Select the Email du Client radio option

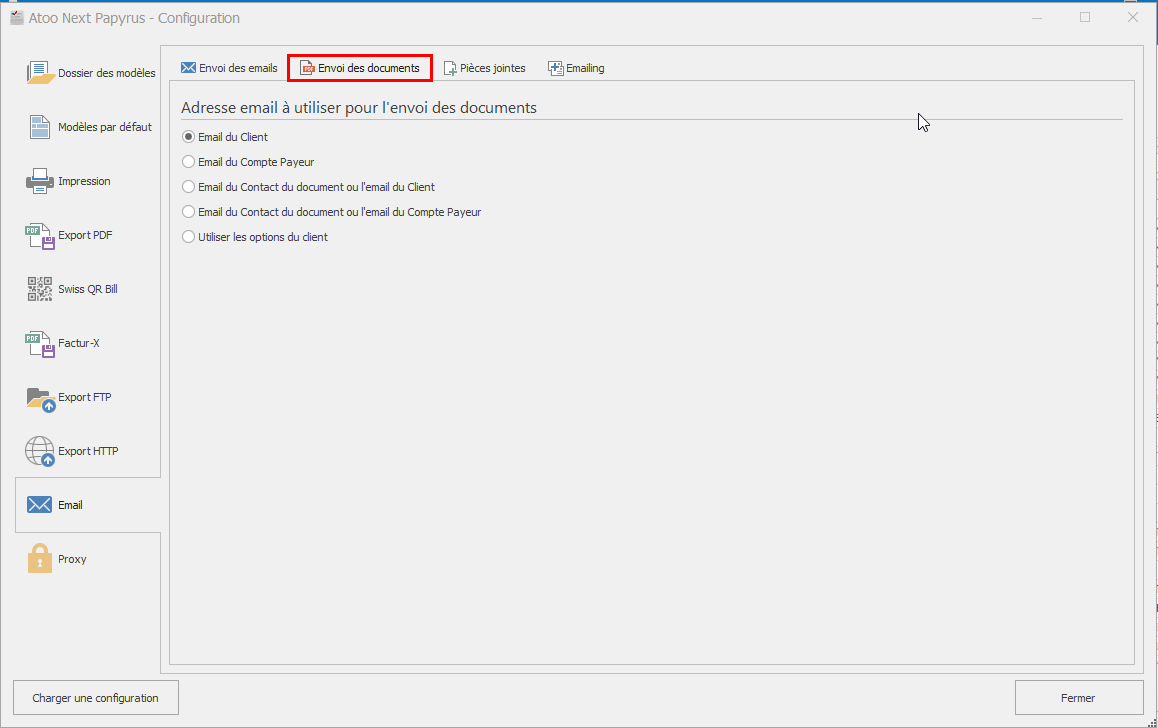(x=188, y=137)
